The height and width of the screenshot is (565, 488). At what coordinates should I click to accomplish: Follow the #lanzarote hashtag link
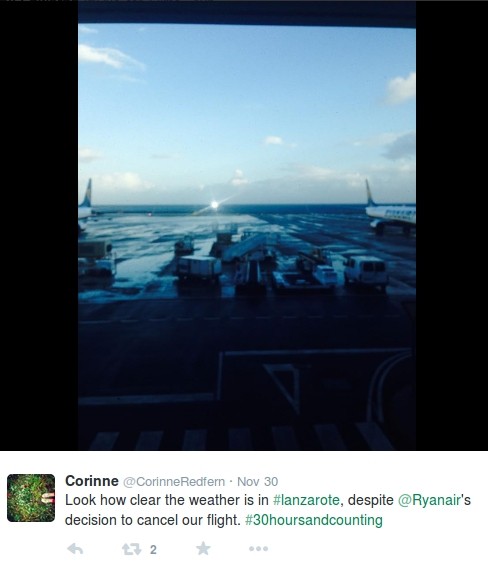(306, 500)
